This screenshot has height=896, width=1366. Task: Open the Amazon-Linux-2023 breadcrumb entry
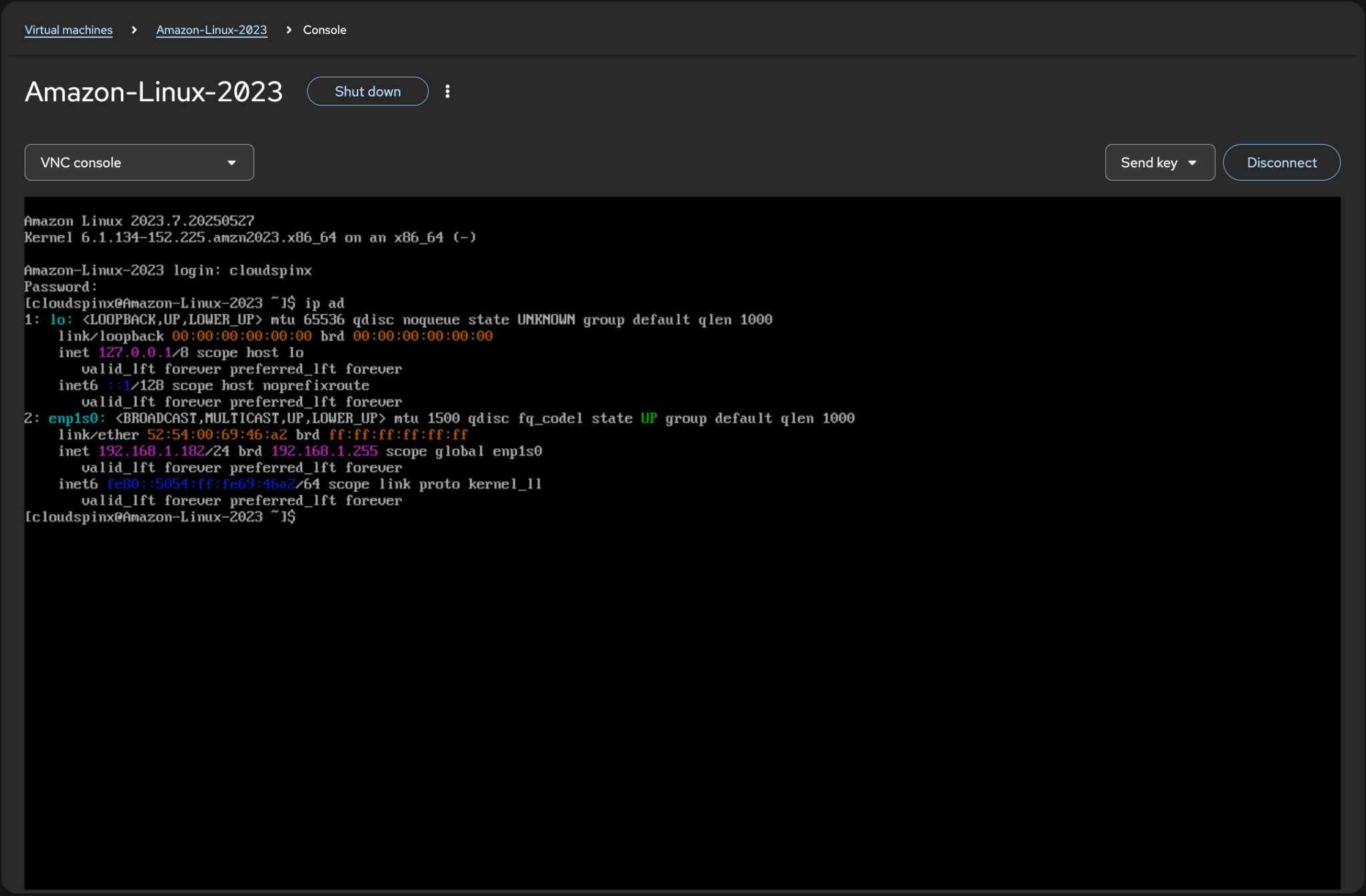click(211, 30)
